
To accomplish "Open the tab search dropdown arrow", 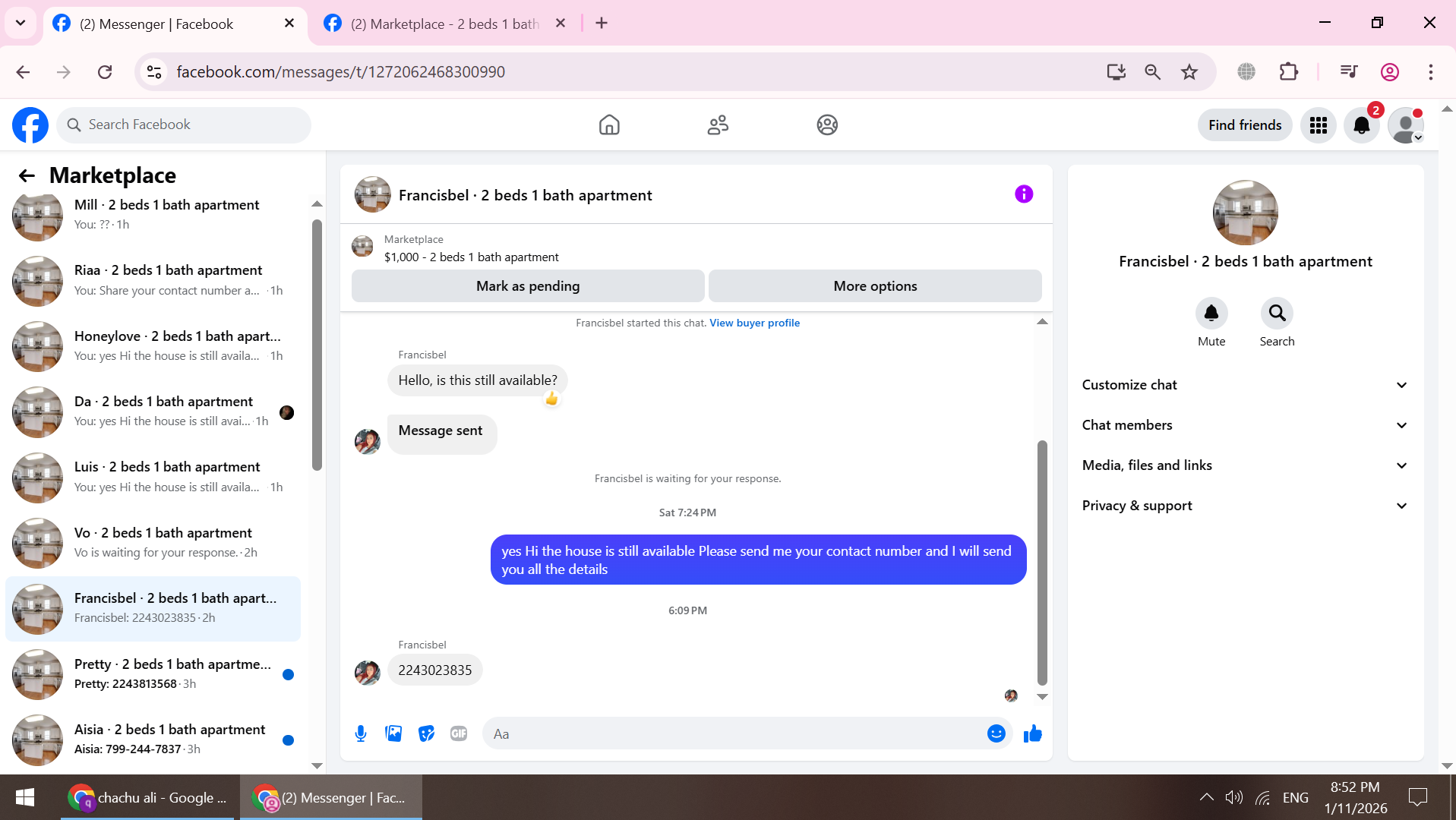I will tap(21, 23).
